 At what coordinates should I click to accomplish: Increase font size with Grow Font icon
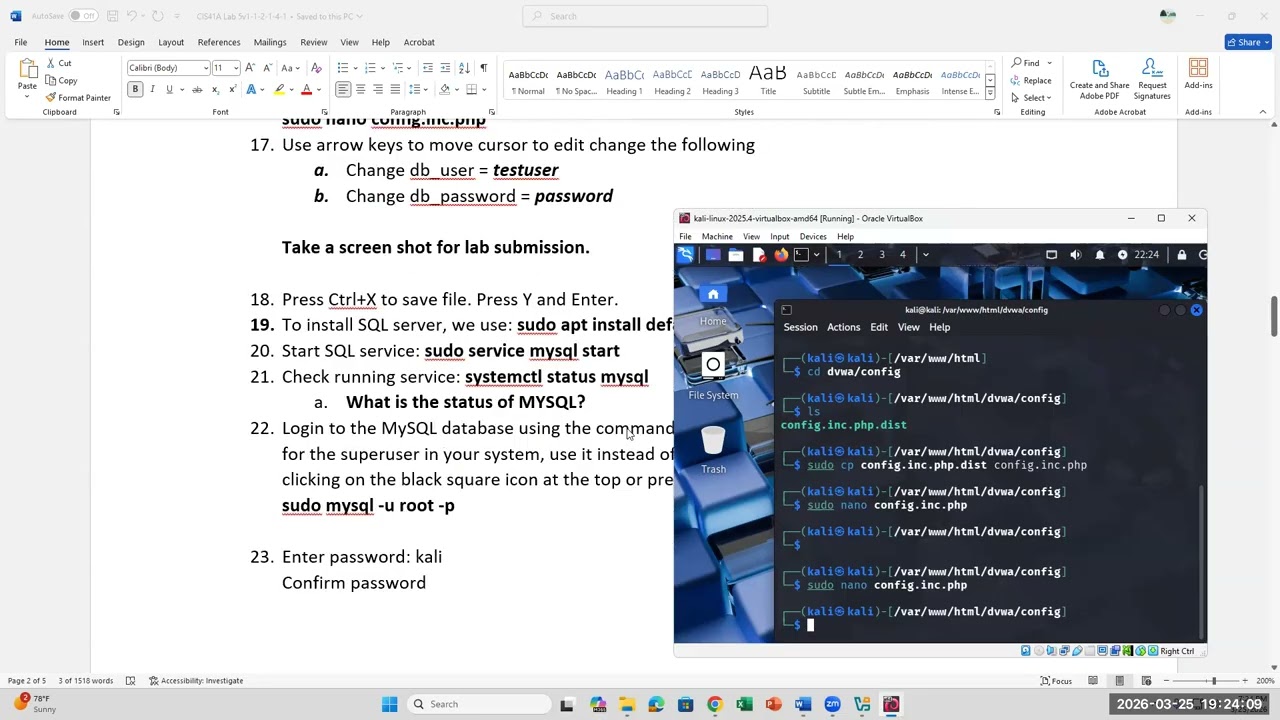coord(249,68)
